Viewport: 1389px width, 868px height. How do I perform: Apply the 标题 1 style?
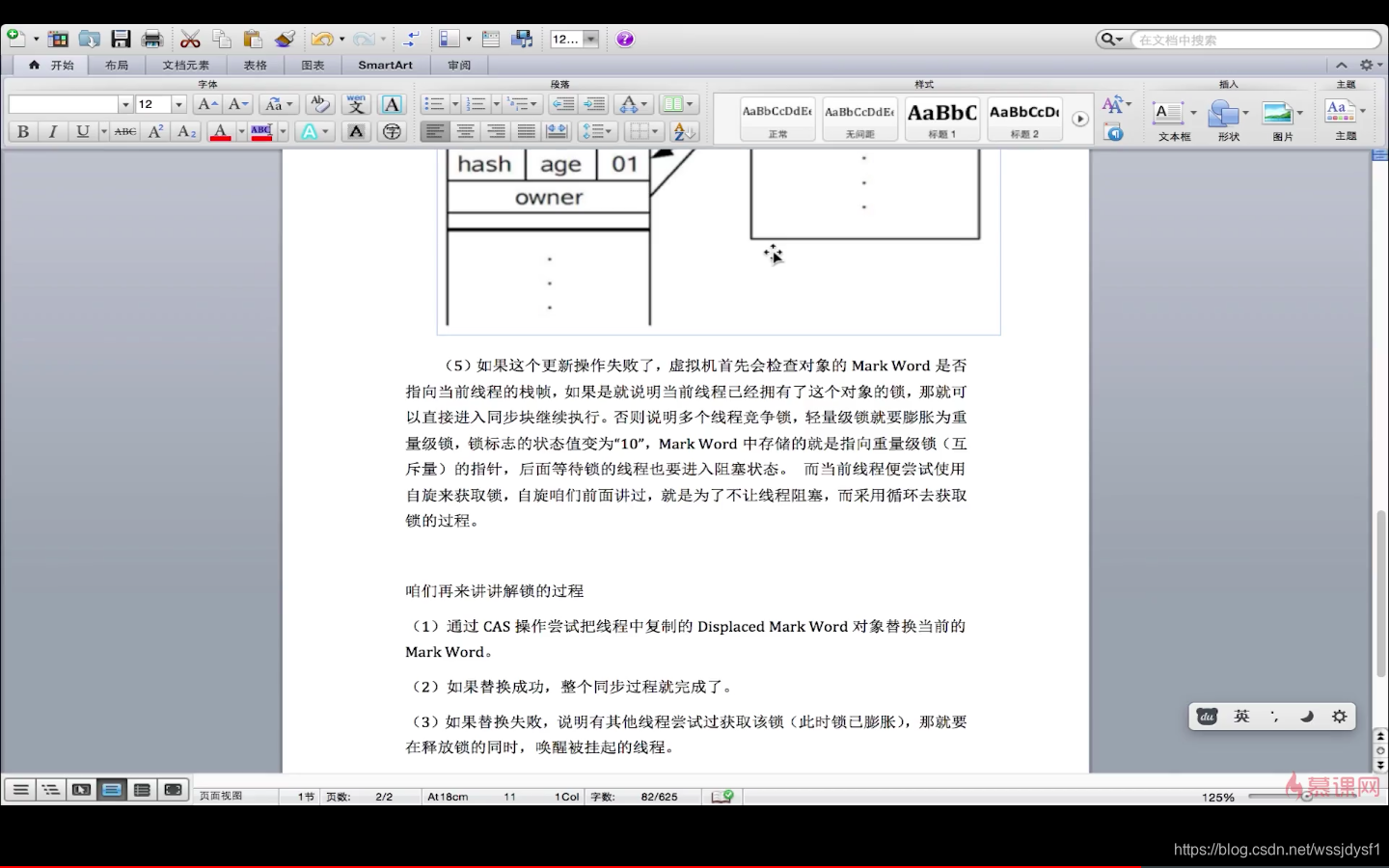pyautogui.click(x=942, y=119)
